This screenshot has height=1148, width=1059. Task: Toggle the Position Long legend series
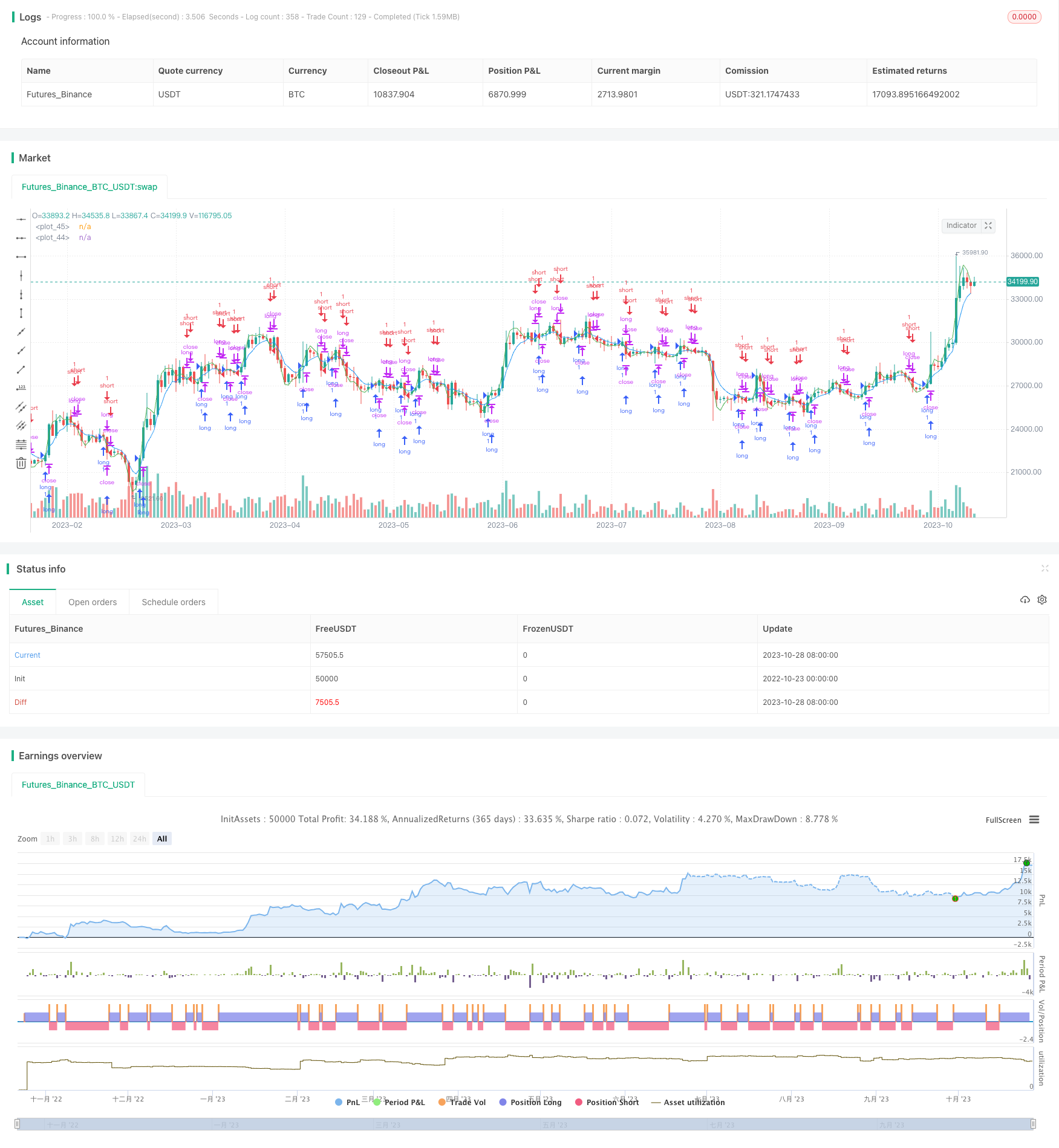pos(530,1102)
